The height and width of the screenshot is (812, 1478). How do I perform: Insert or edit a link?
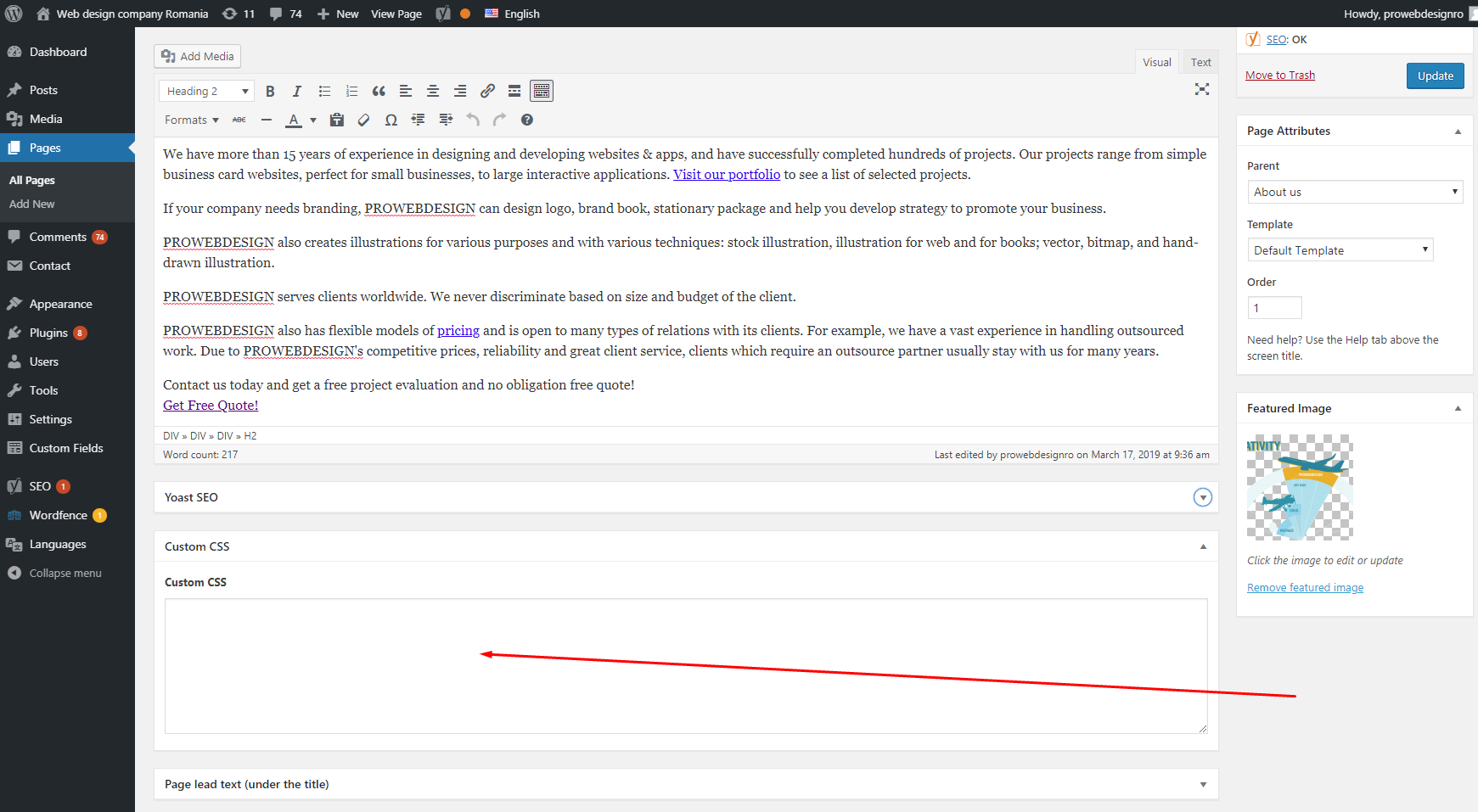(487, 91)
